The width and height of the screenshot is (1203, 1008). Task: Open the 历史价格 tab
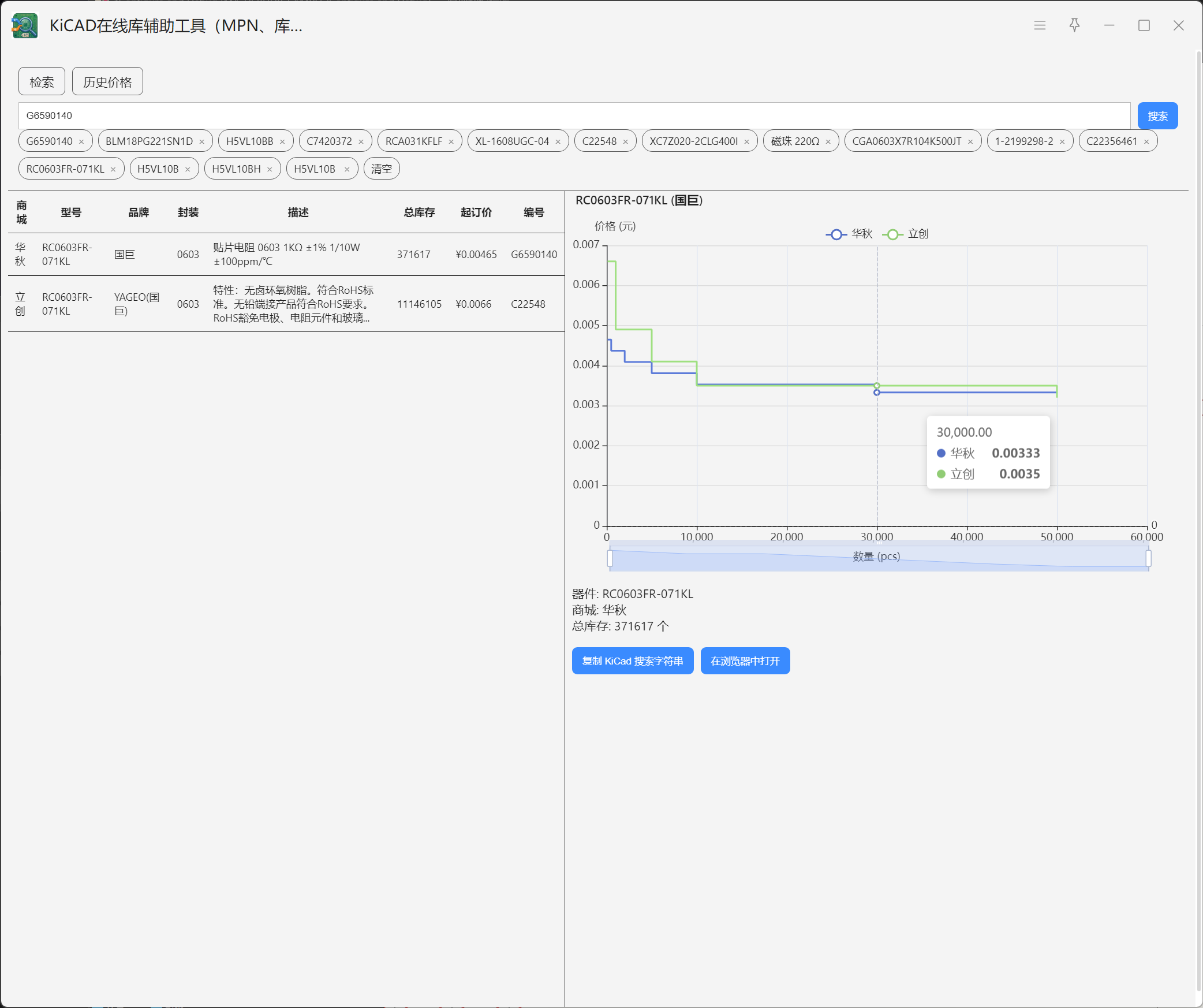(107, 82)
